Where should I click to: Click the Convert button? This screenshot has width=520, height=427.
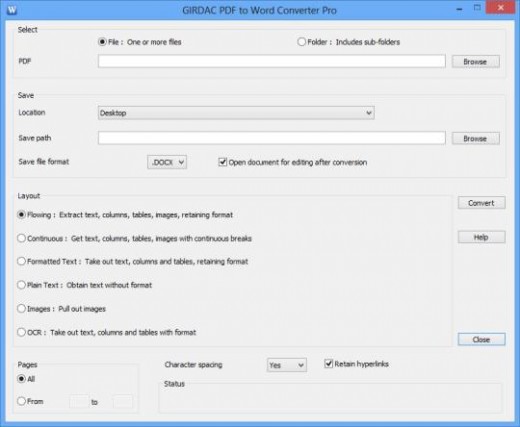click(481, 203)
